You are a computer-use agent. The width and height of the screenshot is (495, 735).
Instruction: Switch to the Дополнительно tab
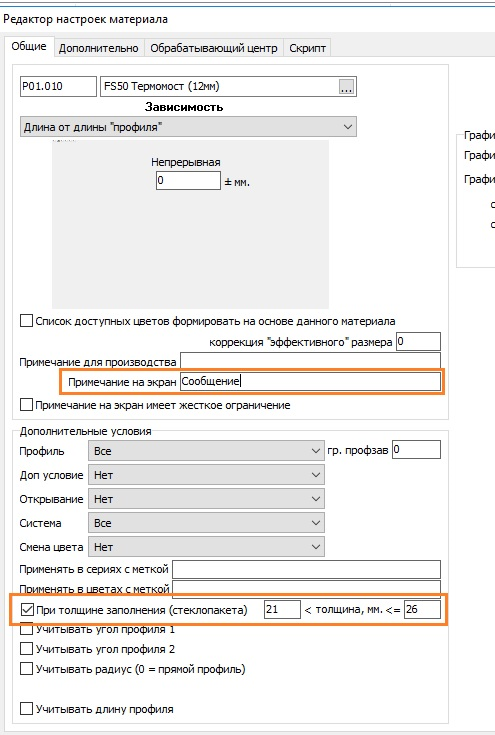click(98, 48)
